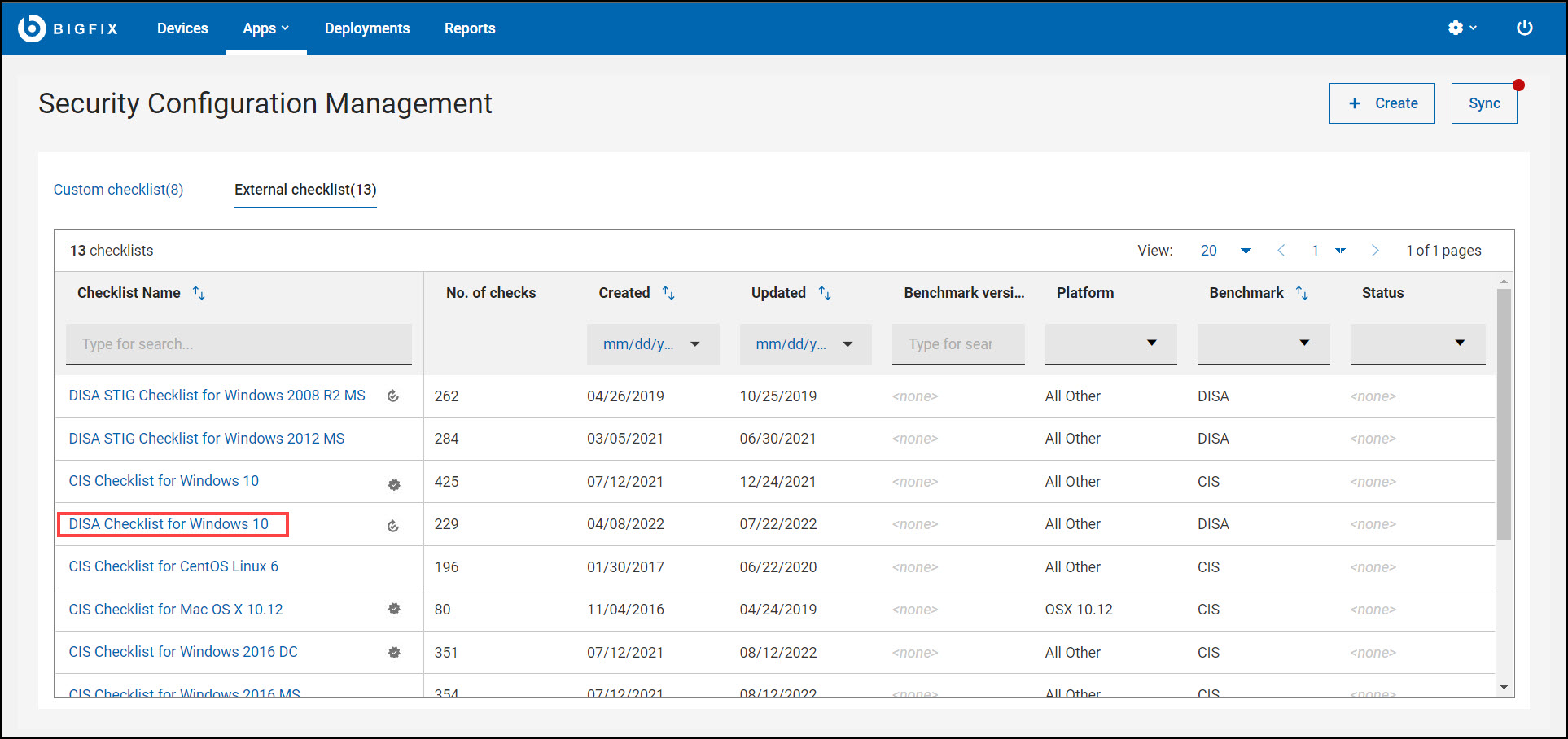The height and width of the screenshot is (739, 1568).
Task: Go to previous page arrow
Action: pos(1281,251)
